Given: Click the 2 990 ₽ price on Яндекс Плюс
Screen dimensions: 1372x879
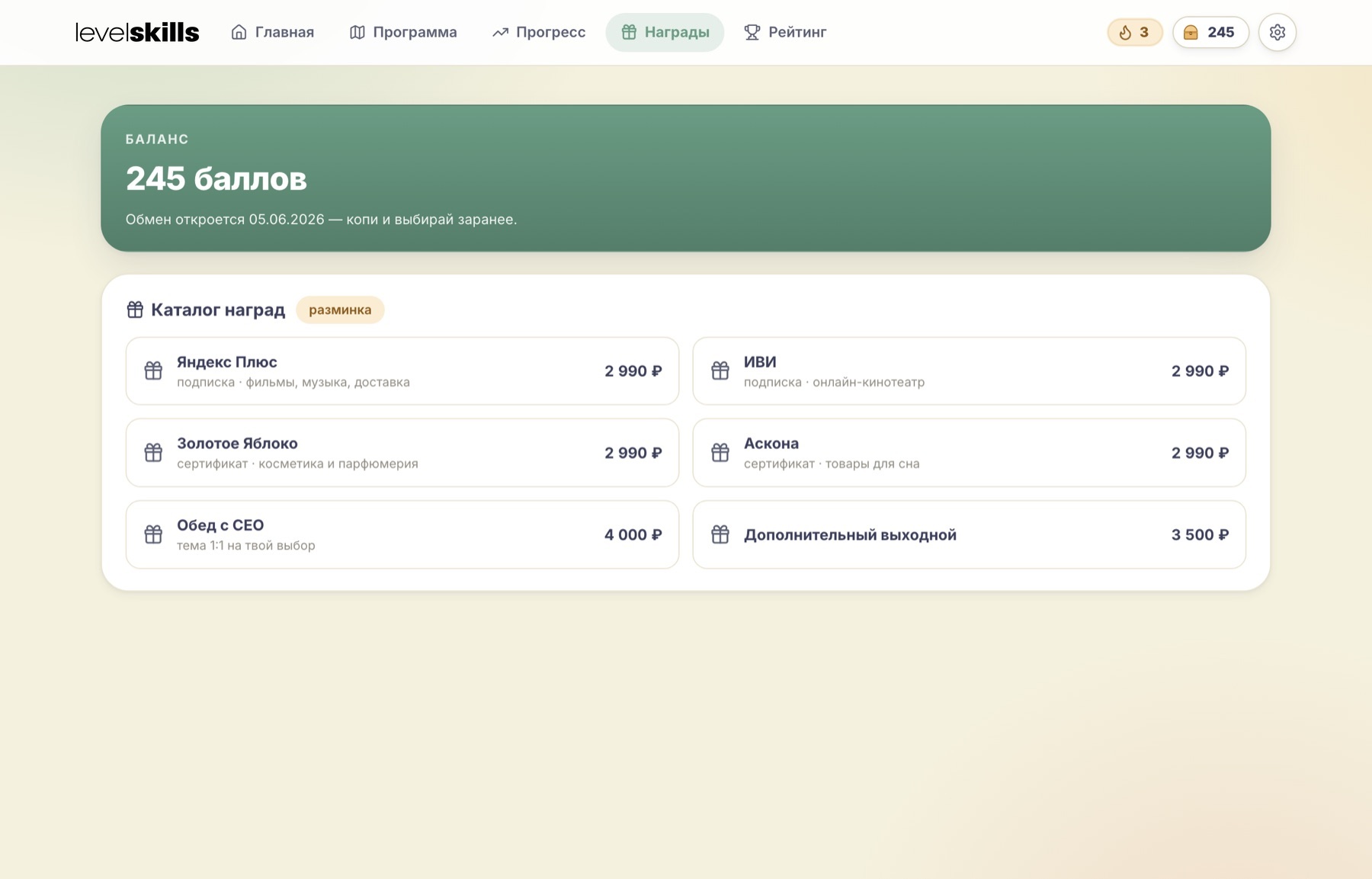Looking at the screenshot, I should tap(633, 371).
